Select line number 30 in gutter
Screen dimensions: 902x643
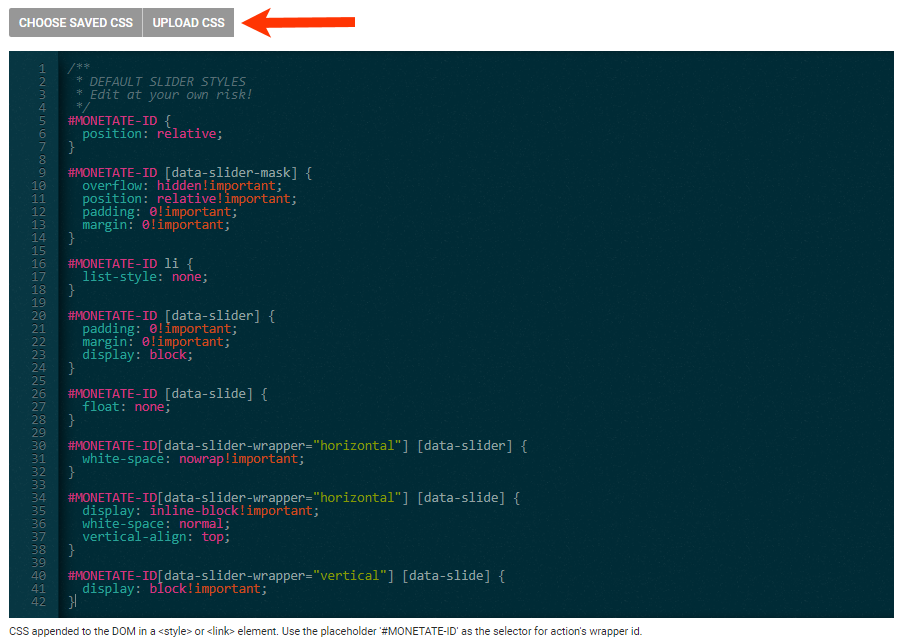(x=38, y=446)
